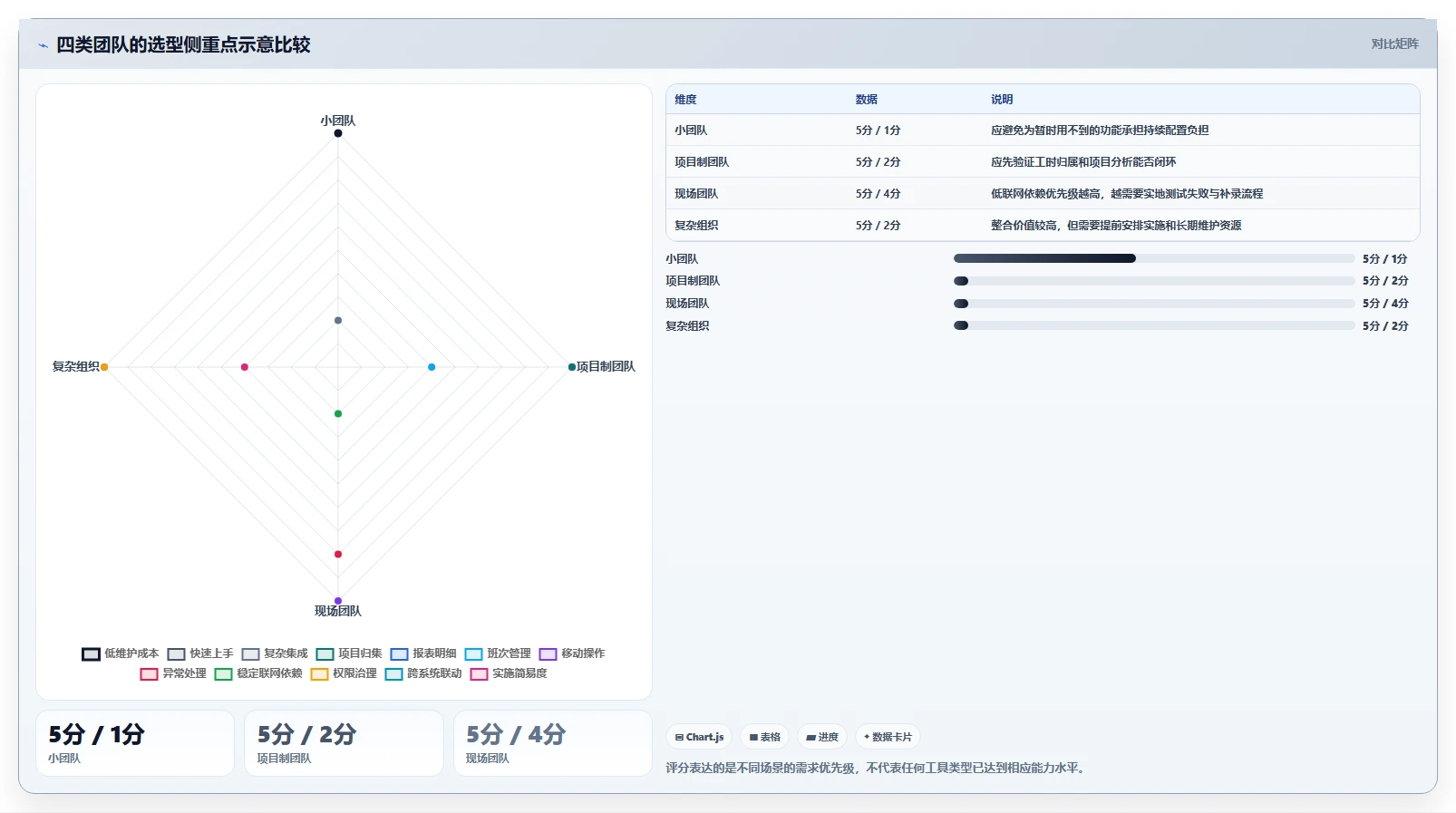Toggle the 项目归集 legend series
The height and width of the screenshot is (813, 1456).
pyautogui.click(x=349, y=653)
